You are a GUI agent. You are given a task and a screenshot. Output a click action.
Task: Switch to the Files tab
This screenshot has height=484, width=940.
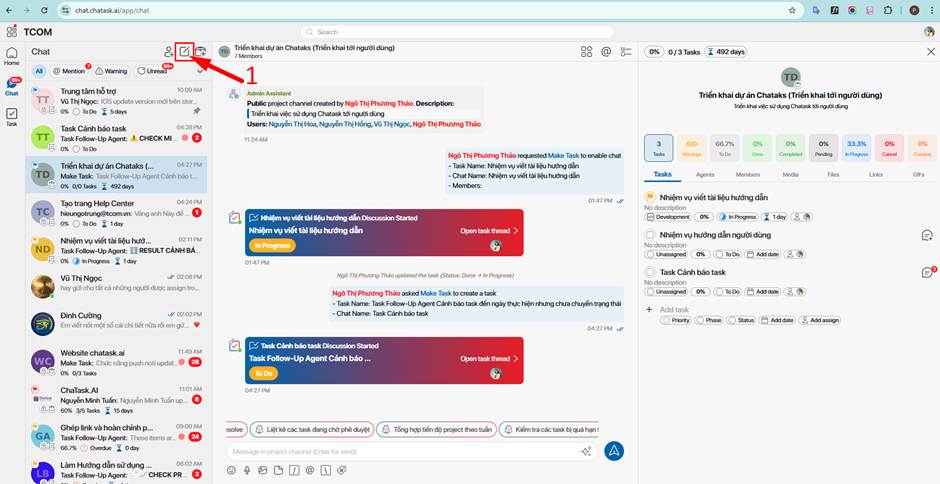(x=833, y=175)
